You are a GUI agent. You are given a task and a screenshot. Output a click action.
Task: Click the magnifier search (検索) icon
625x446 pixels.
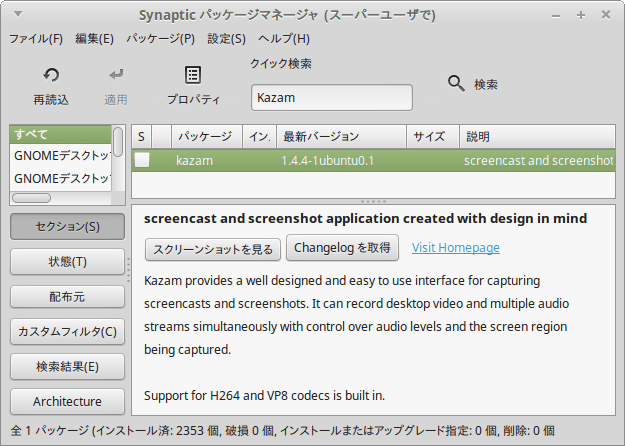(456, 84)
